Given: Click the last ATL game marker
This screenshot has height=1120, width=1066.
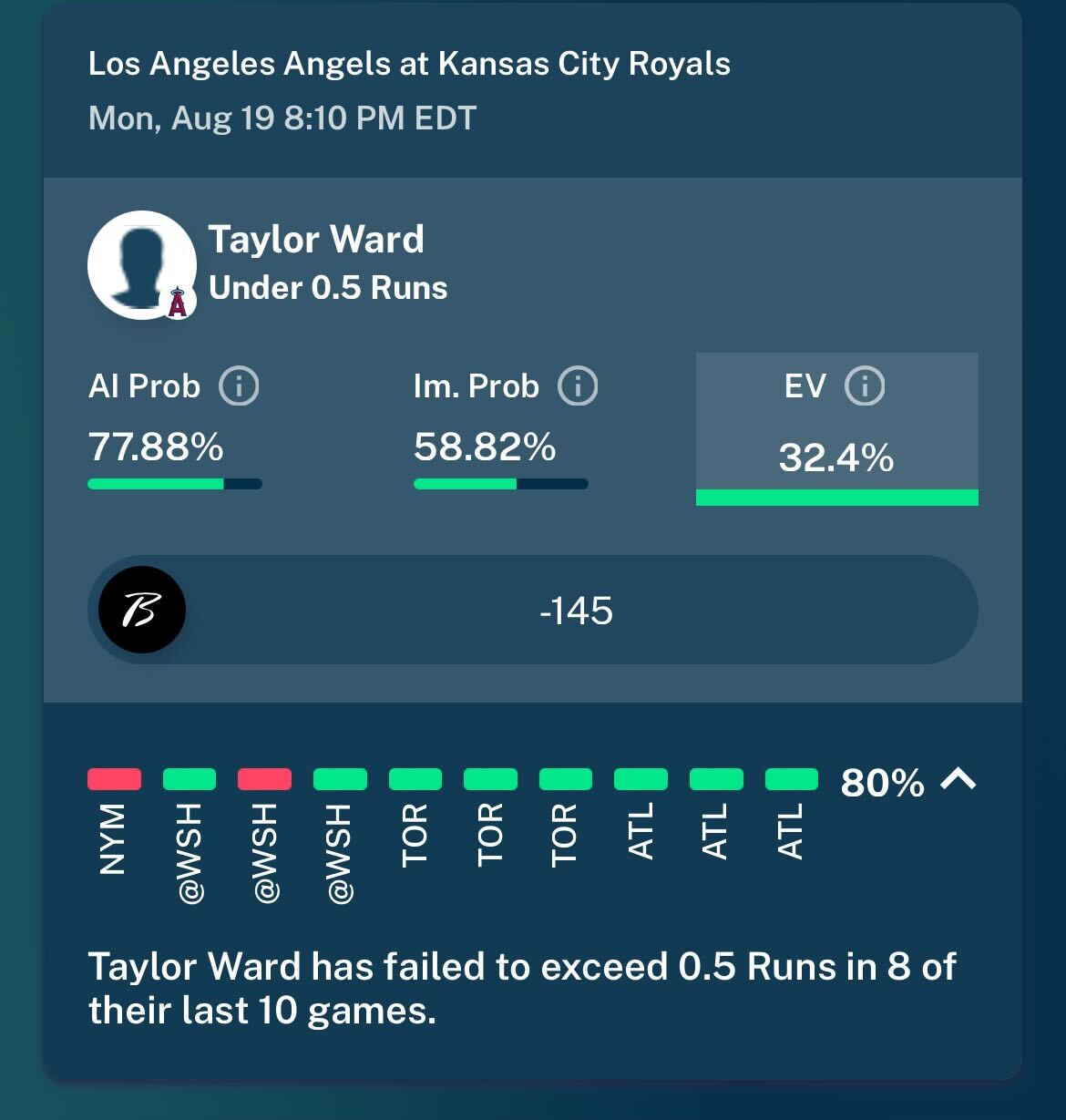Looking at the screenshot, I should [x=791, y=779].
